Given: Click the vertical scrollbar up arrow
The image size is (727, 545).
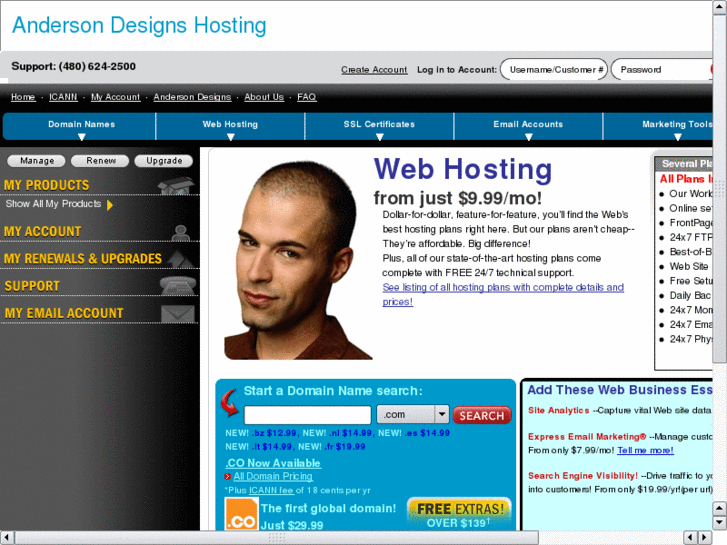Looking at the screenshot, I should (720, 9).
